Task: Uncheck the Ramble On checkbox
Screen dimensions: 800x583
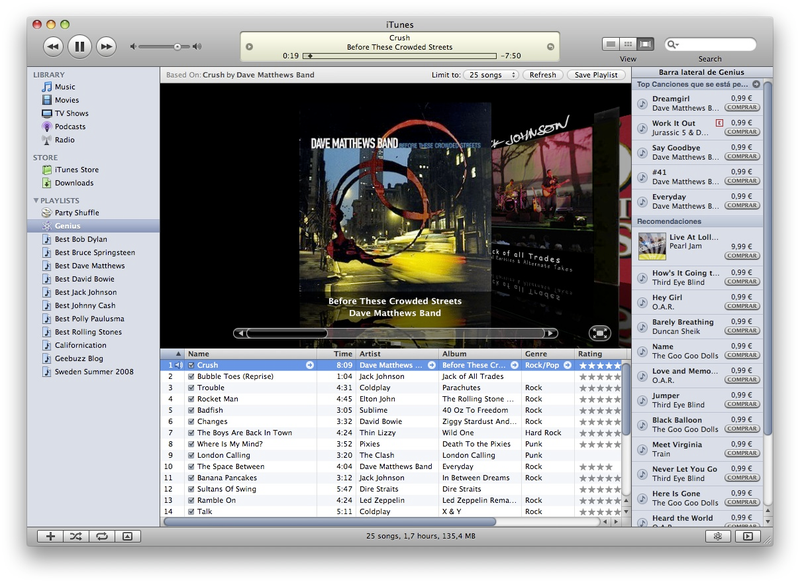Action: pos(191,500)
